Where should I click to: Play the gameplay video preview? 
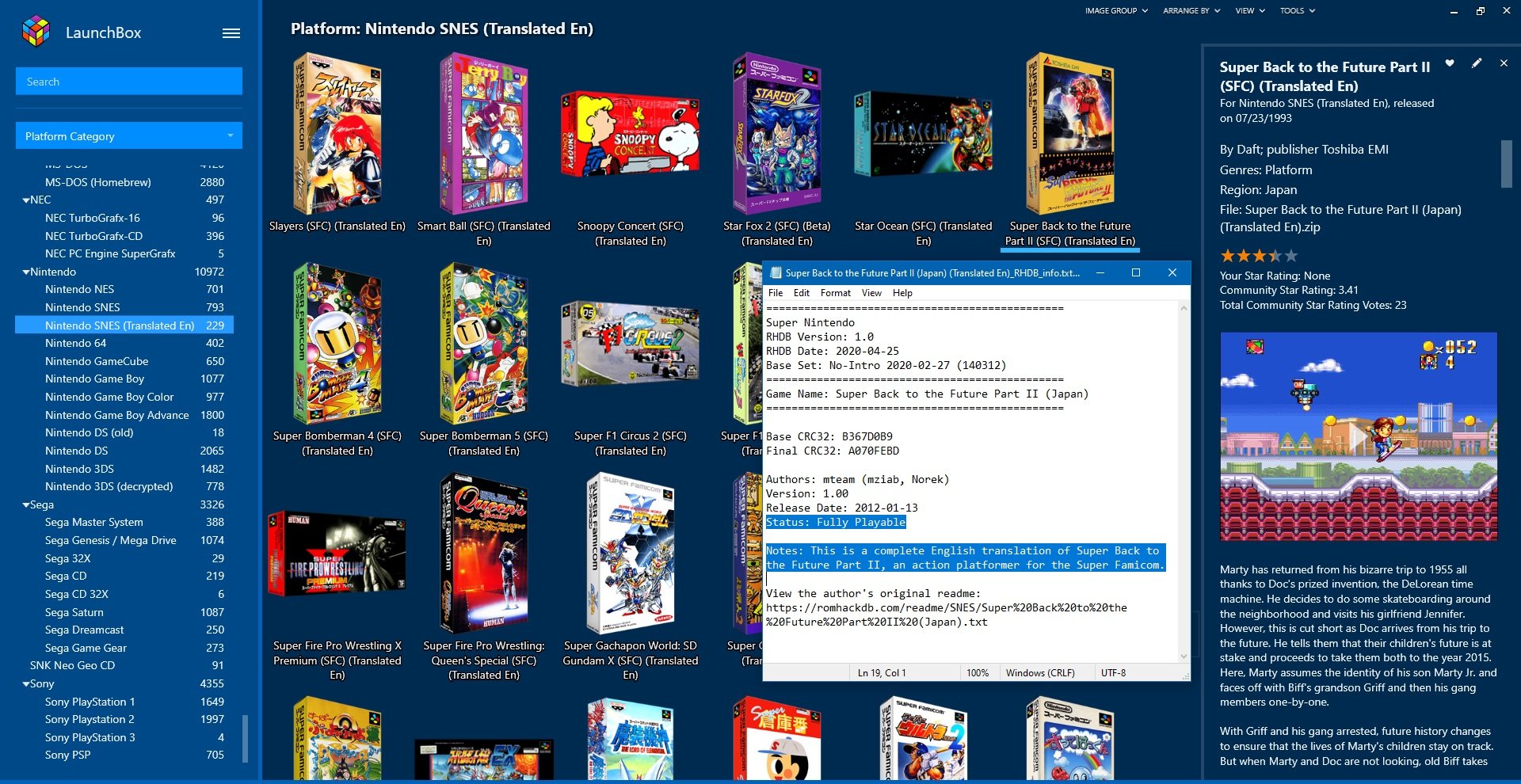(x=1358, y=436)
